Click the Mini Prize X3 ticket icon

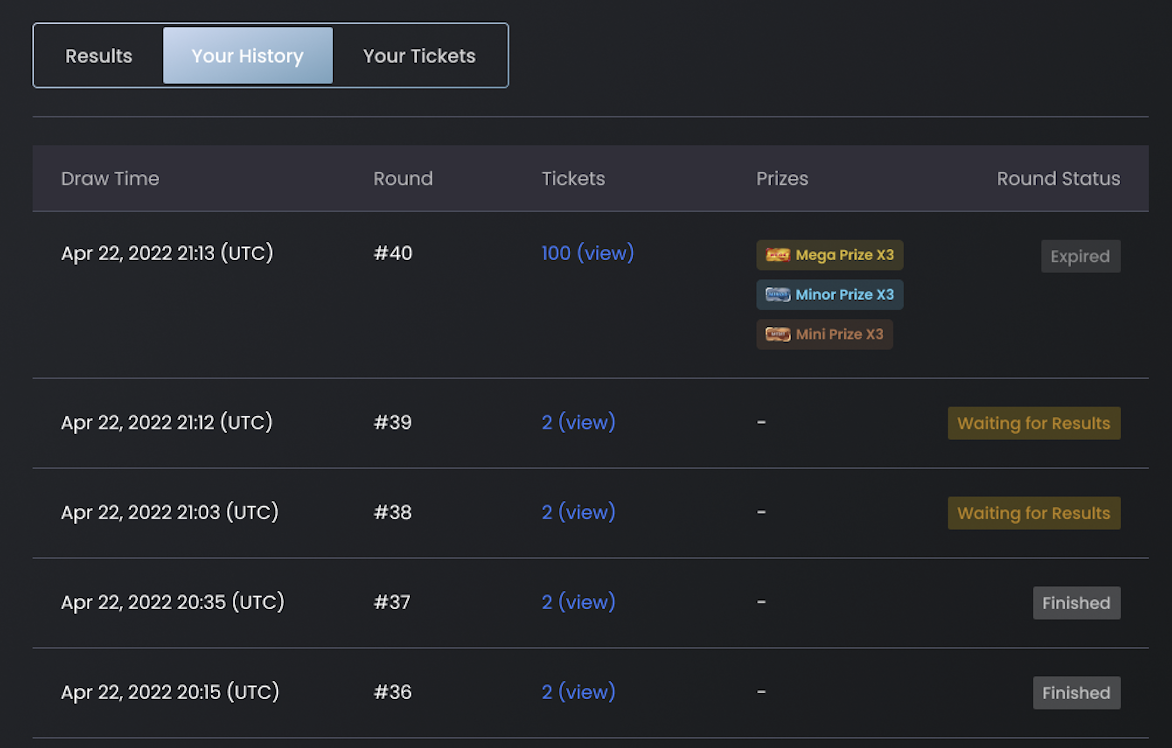click(777, 335)
